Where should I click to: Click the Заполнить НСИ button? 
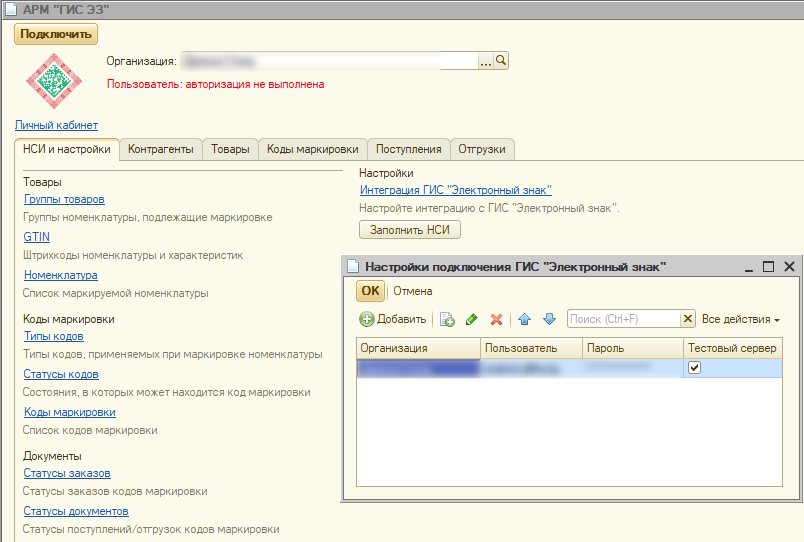[x=410, y=229]
